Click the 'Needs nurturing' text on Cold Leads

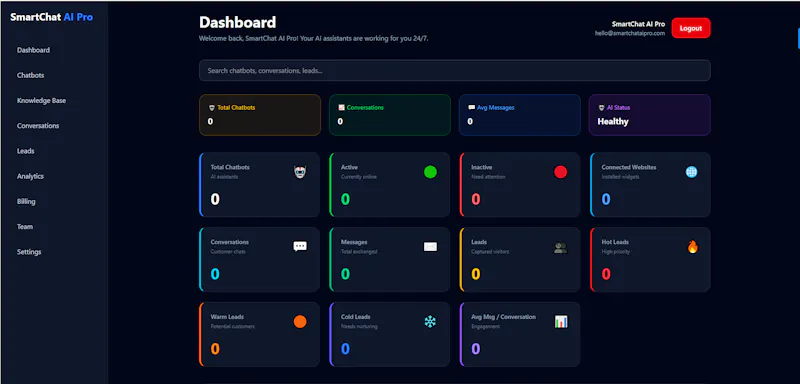pos(359,326)
